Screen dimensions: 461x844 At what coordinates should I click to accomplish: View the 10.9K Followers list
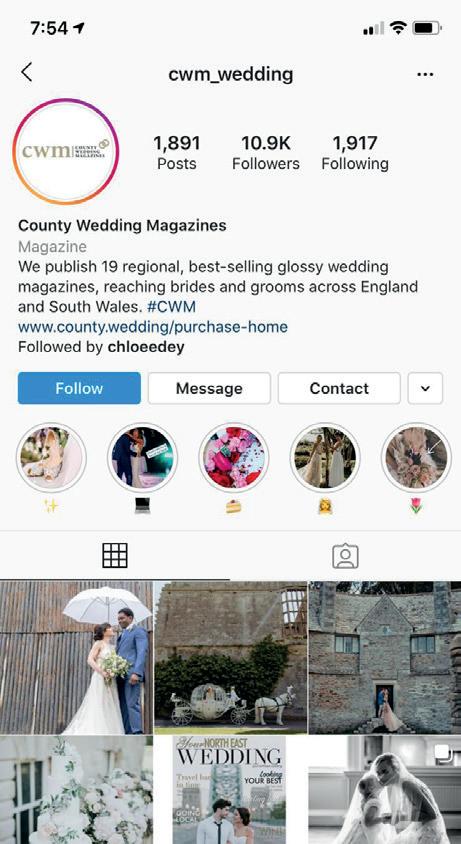tap(266, 152)
